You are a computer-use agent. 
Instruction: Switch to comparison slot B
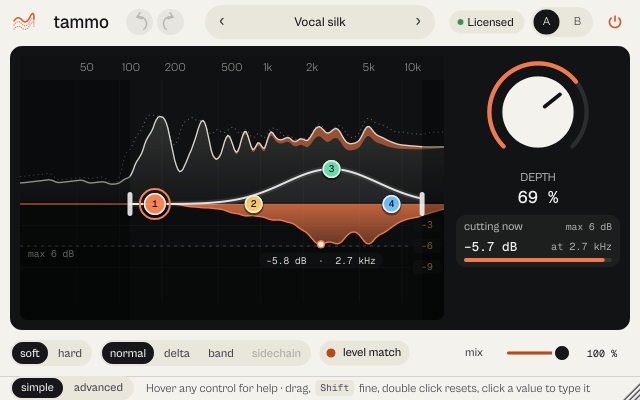click(x=577, y=22)
